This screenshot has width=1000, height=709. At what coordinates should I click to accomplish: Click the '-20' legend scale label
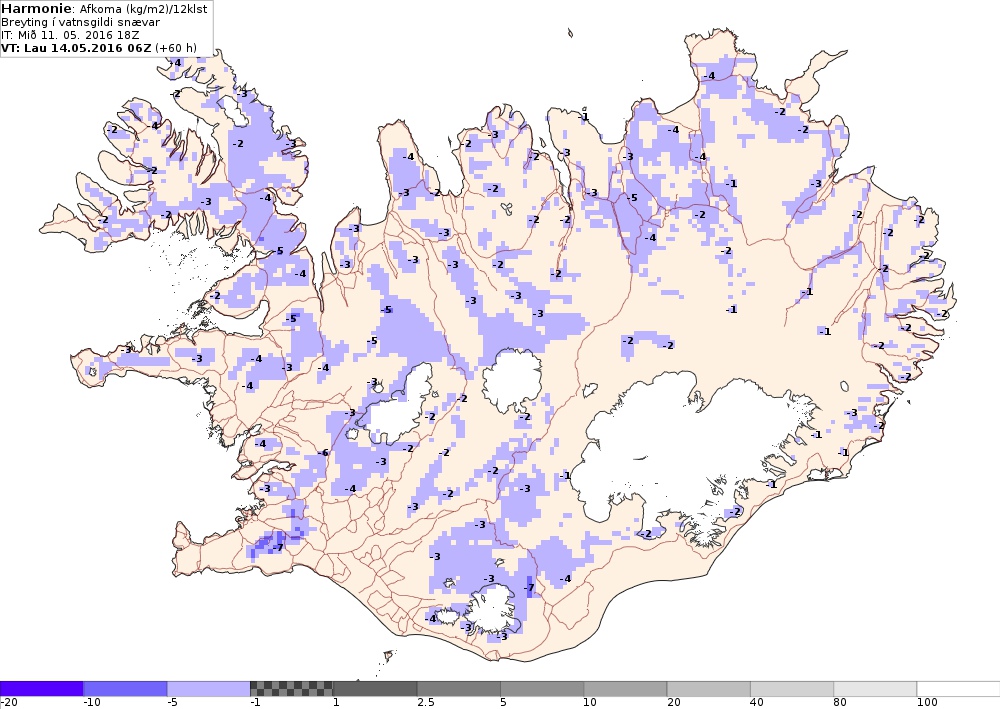point(8,703)
